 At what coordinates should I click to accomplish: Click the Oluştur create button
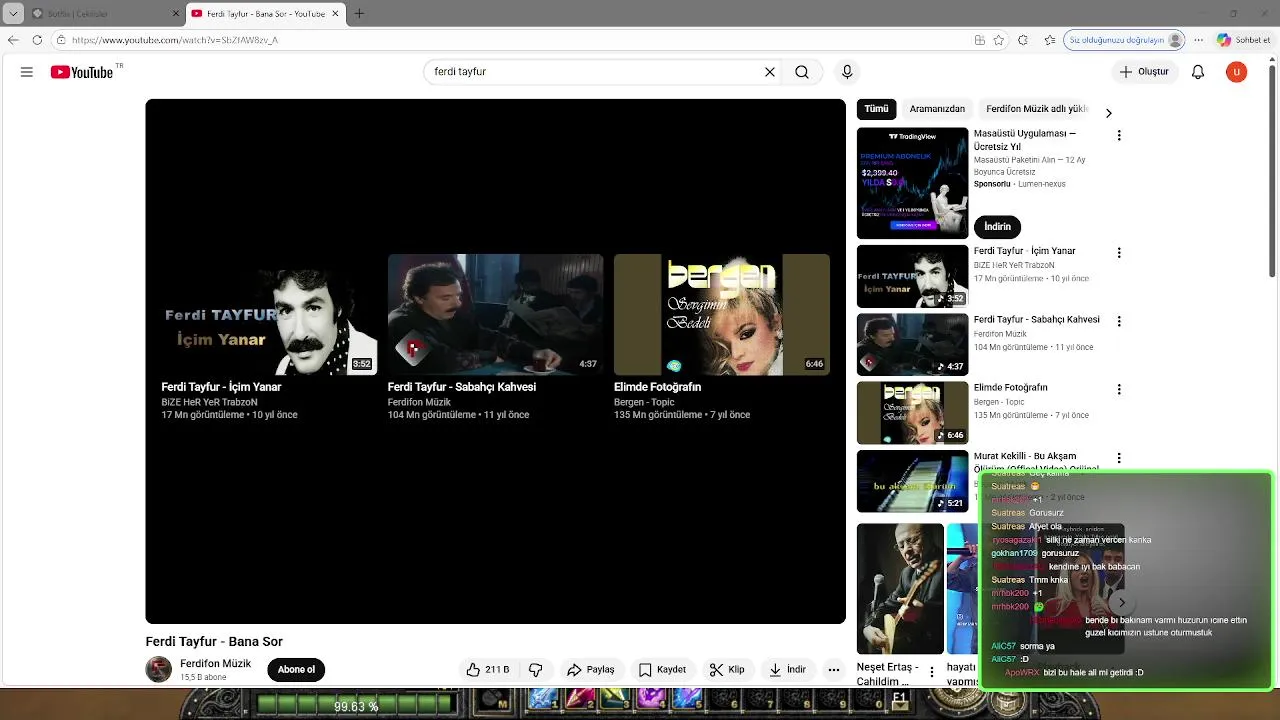[x=1144, y=72]
